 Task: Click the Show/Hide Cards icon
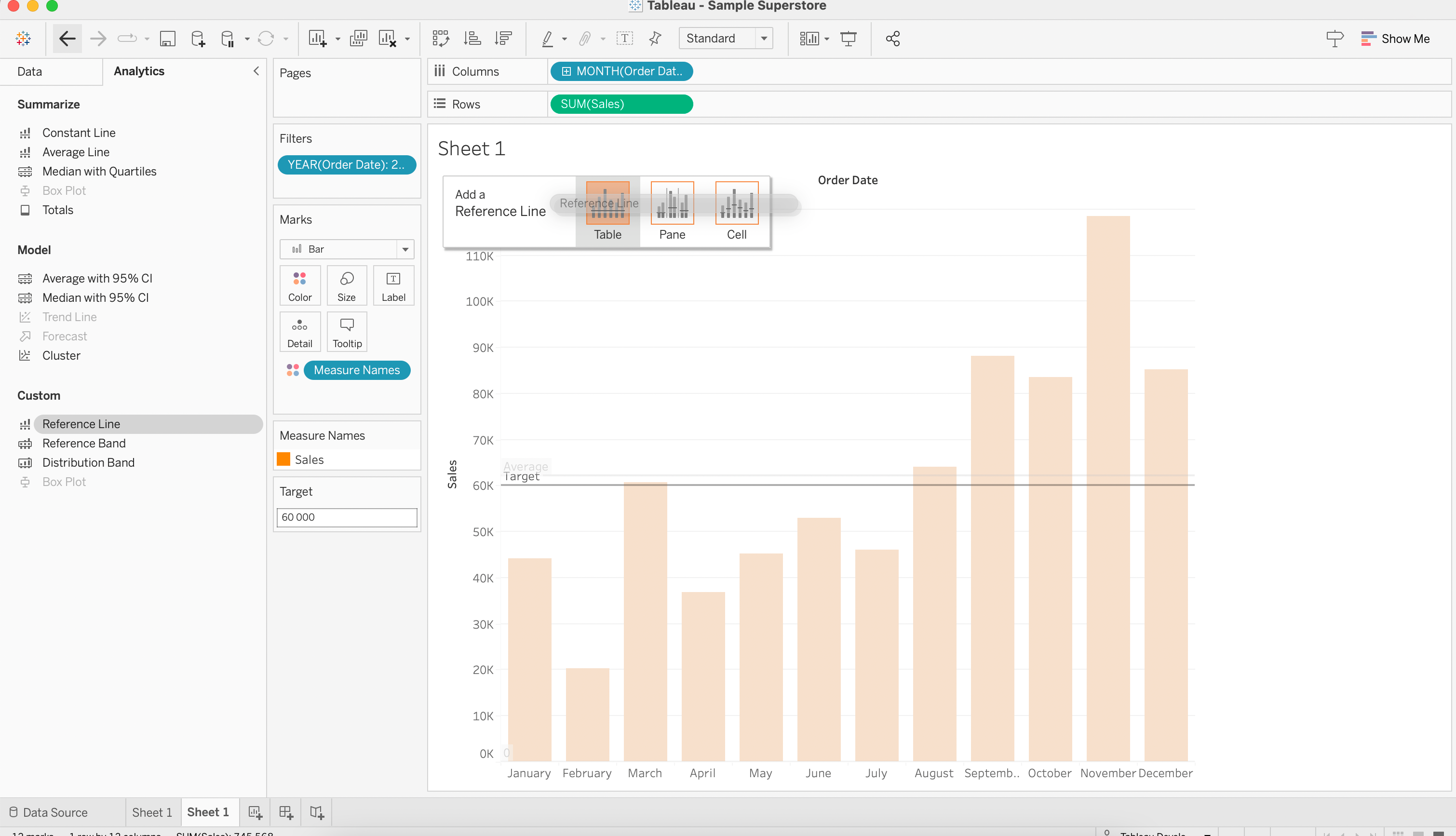[x=809, y=39]
